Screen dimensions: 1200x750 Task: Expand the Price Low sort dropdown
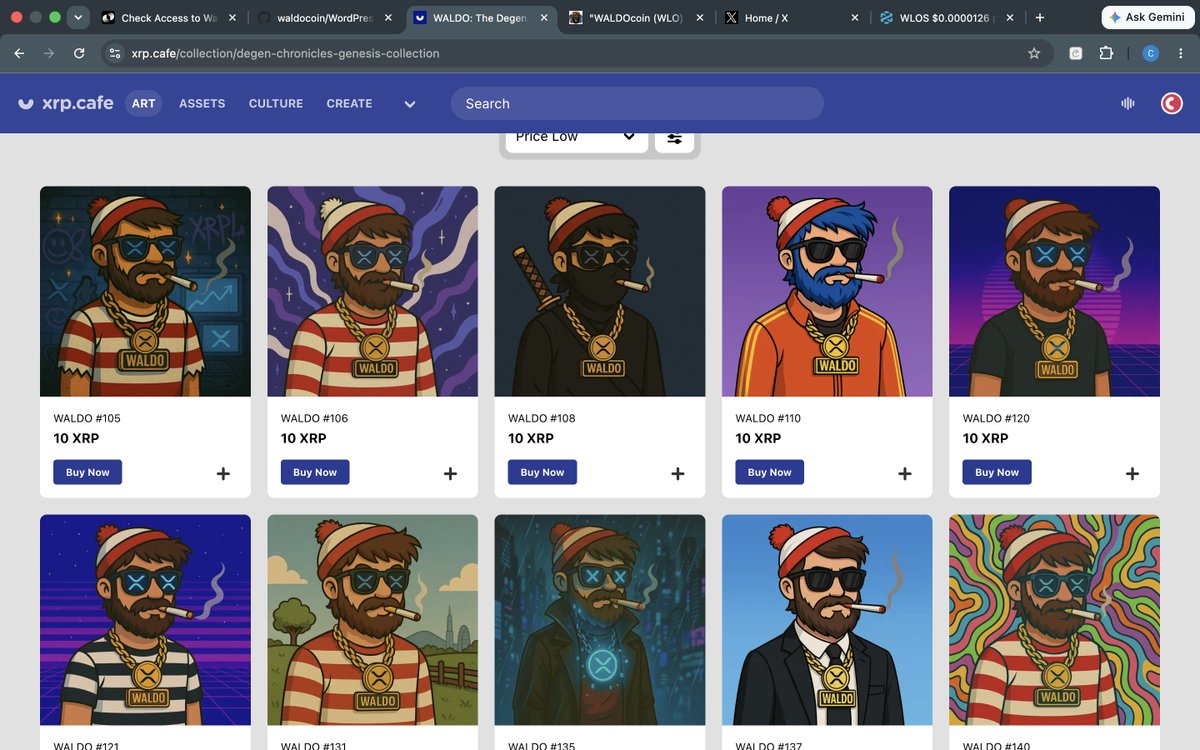(x=576, y=139)
